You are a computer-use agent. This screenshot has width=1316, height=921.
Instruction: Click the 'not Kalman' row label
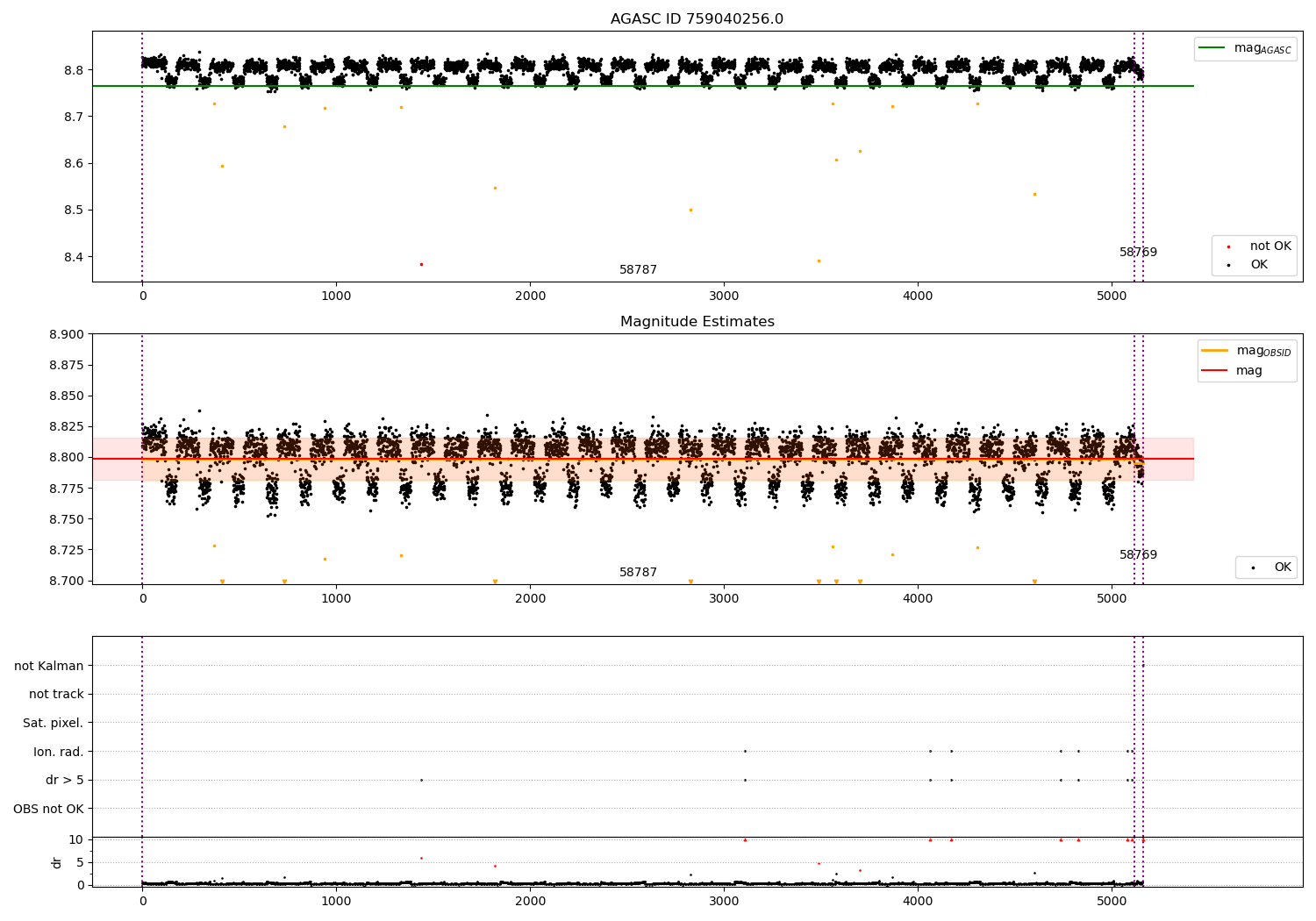coord(49,666)
